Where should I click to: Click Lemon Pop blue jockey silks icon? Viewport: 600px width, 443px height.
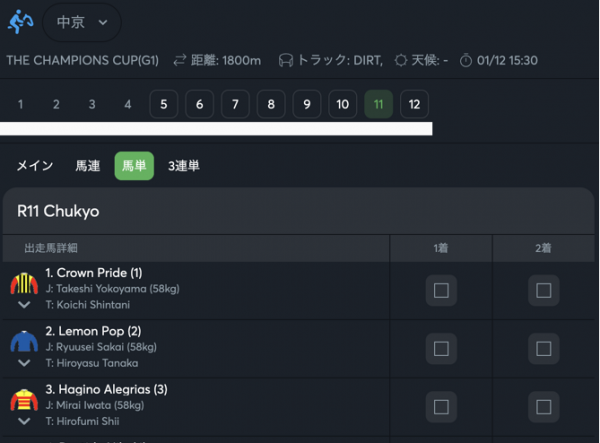pos(24,341)
